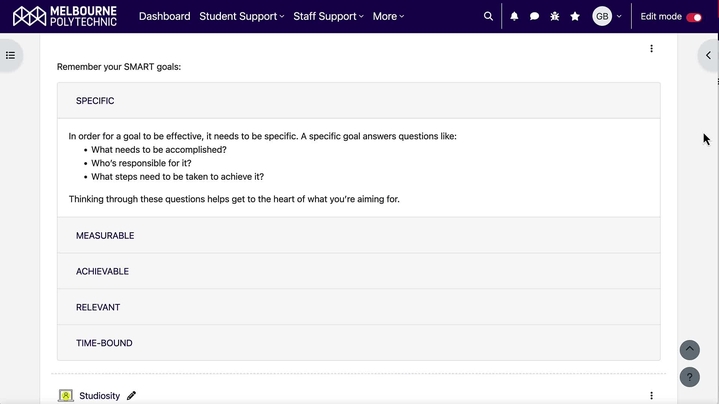Viewport: 719px width, 404px height.
Task: Click the 'Thinking through these questions' sentence
Action: [234, 199]
